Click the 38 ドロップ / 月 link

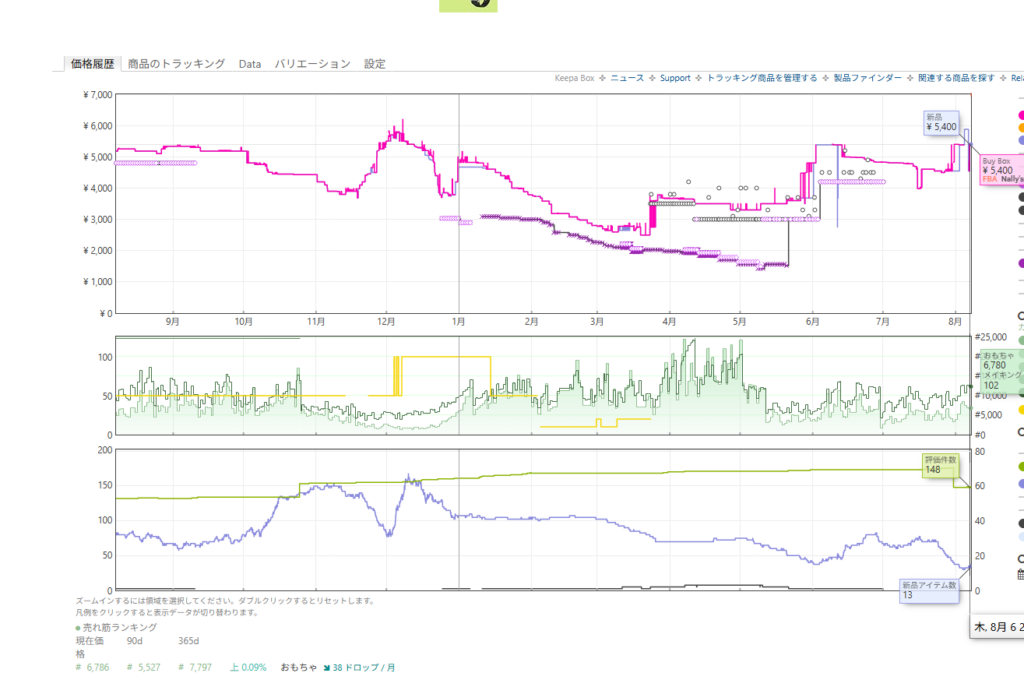364,668
